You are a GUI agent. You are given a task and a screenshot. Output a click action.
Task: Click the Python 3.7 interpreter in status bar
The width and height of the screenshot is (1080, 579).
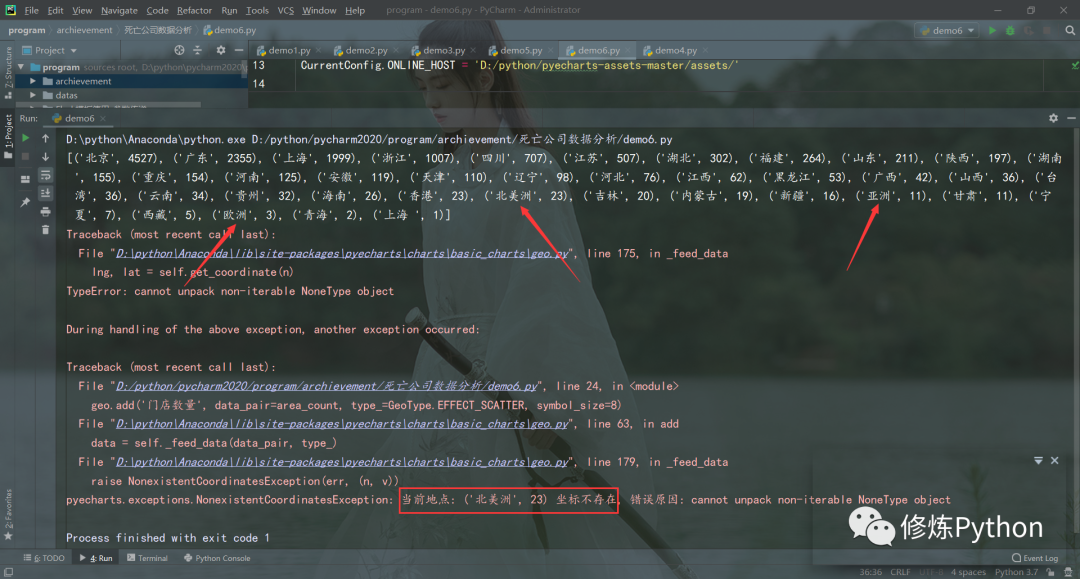coord(1016,572)
